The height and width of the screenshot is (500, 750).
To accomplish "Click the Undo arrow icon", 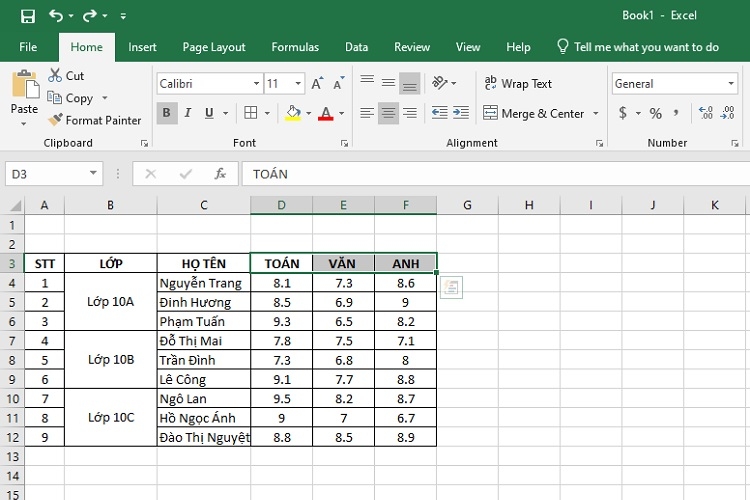I will click(56, 16).
